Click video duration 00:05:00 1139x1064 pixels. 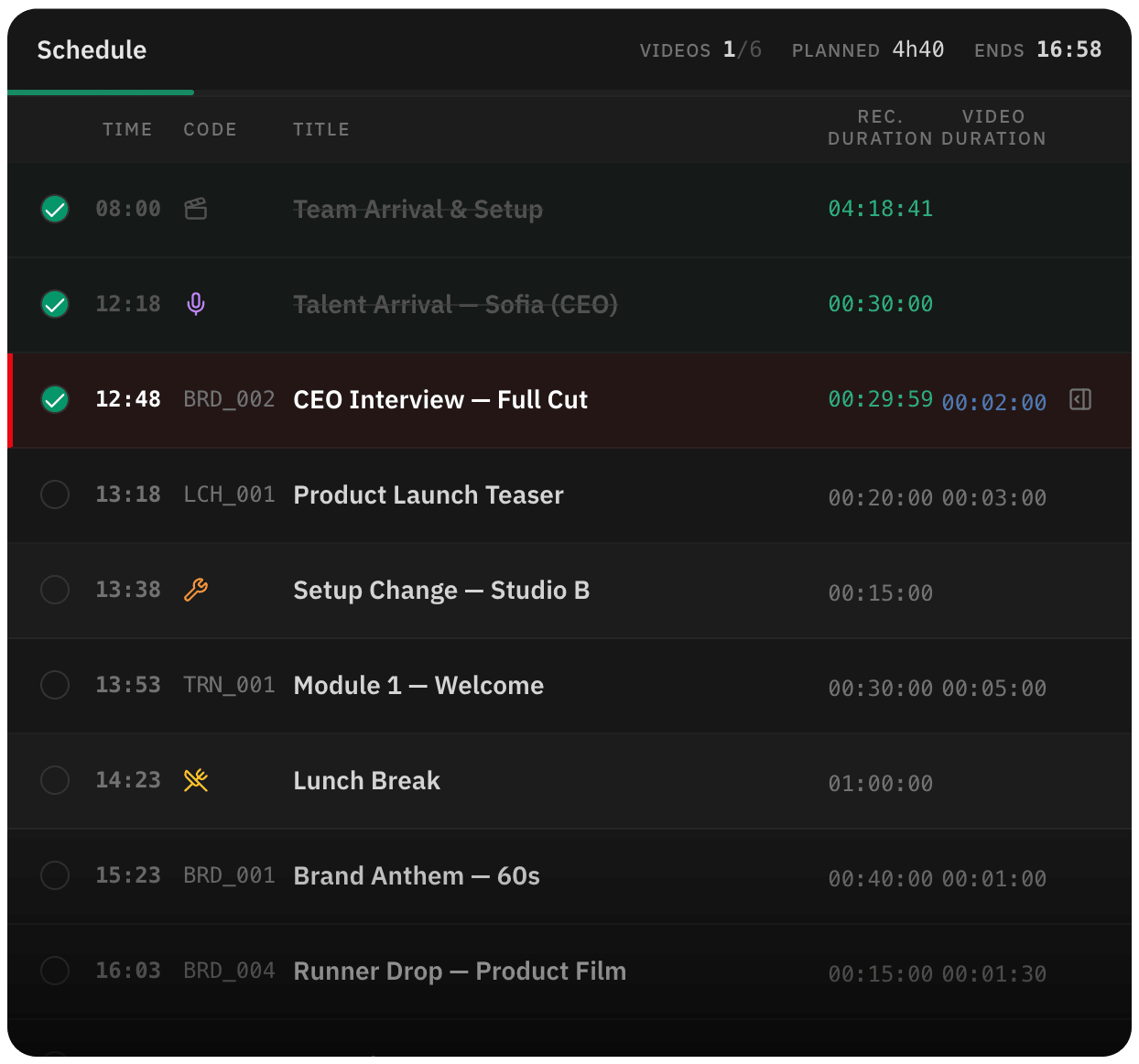pos(994,689)
